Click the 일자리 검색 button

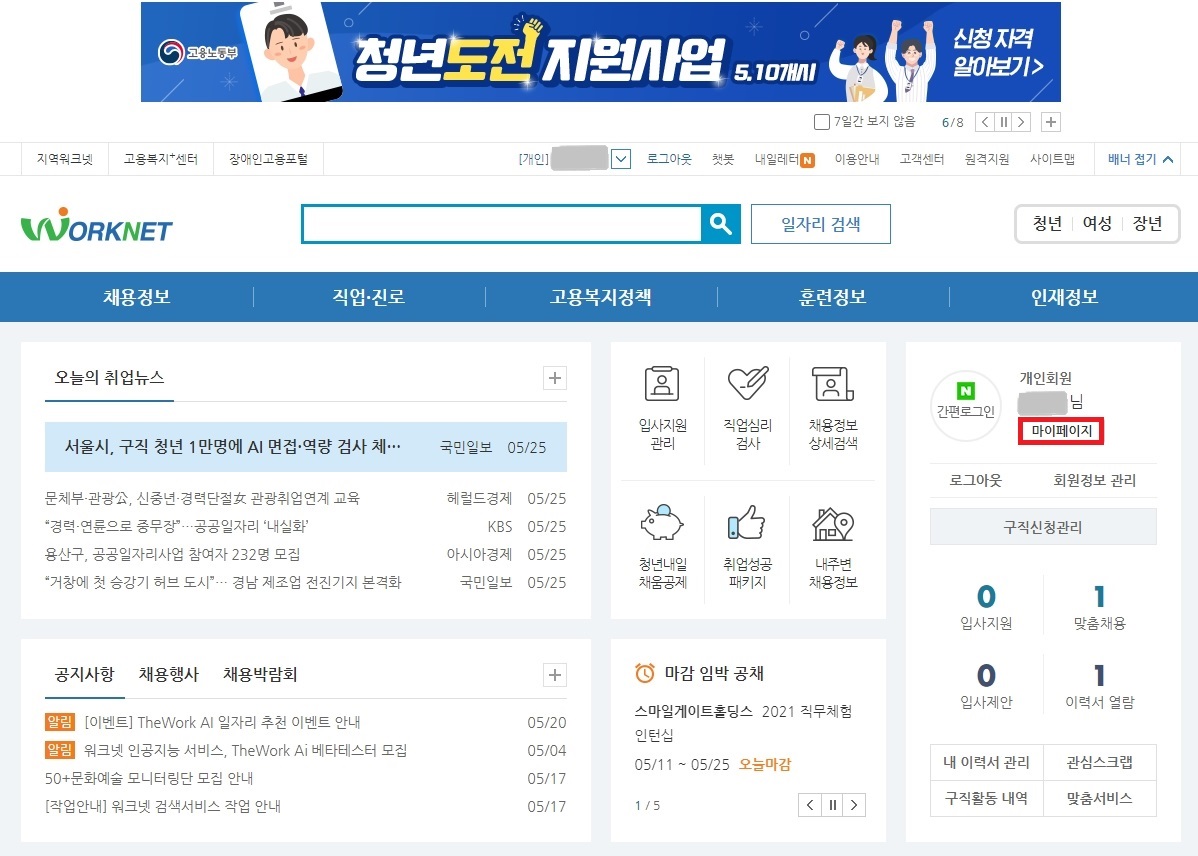pos(821,224)
